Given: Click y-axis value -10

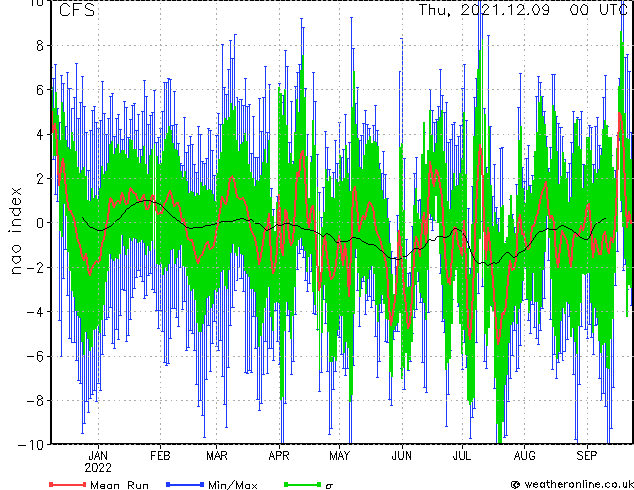Looking at the screenshot, I should [x=31, y=445].
